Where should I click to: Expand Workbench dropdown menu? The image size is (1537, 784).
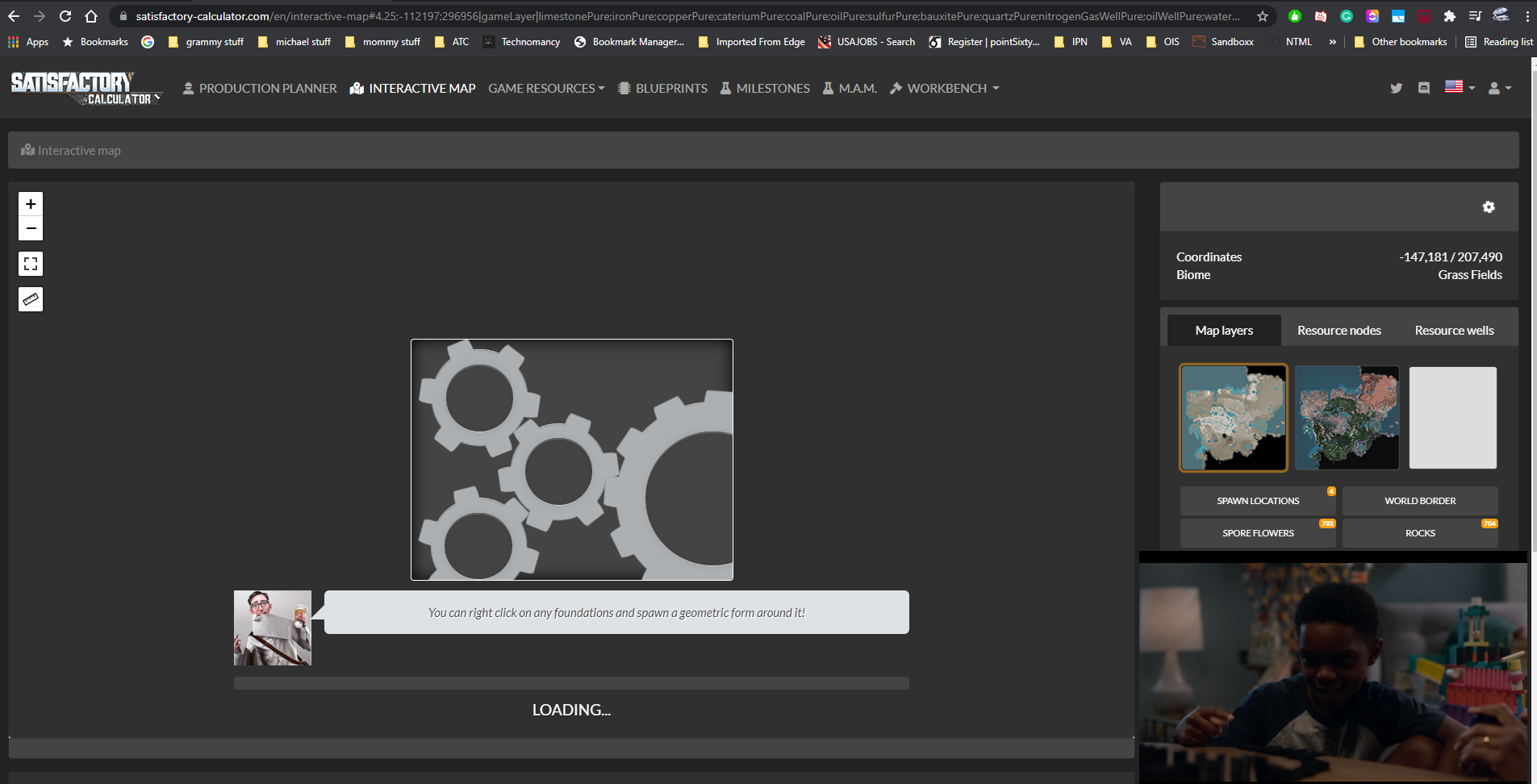(x=944, y=88)
